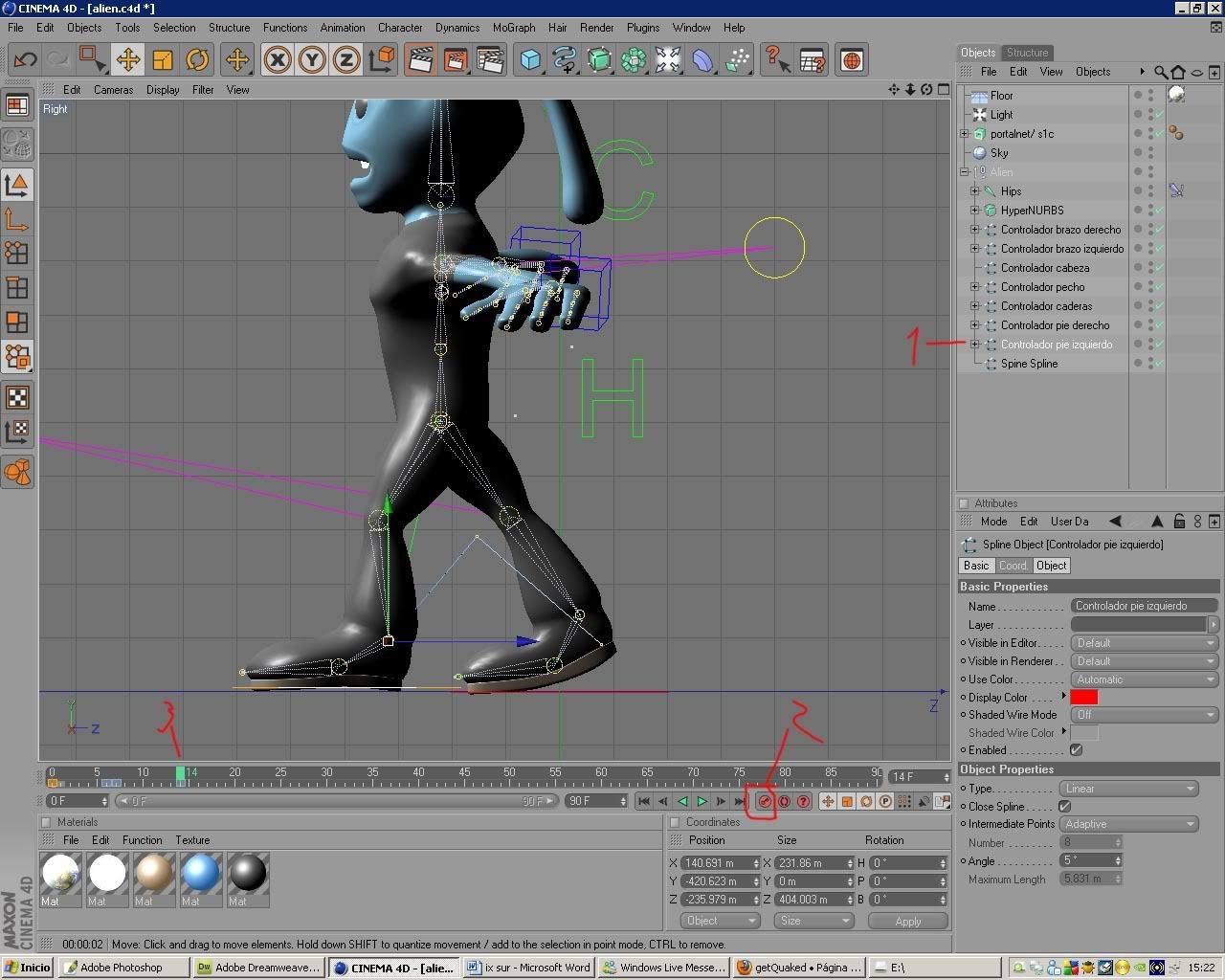Click Play Backwards button
This screenshot has height=980, width=1225.
pos(682,801)
